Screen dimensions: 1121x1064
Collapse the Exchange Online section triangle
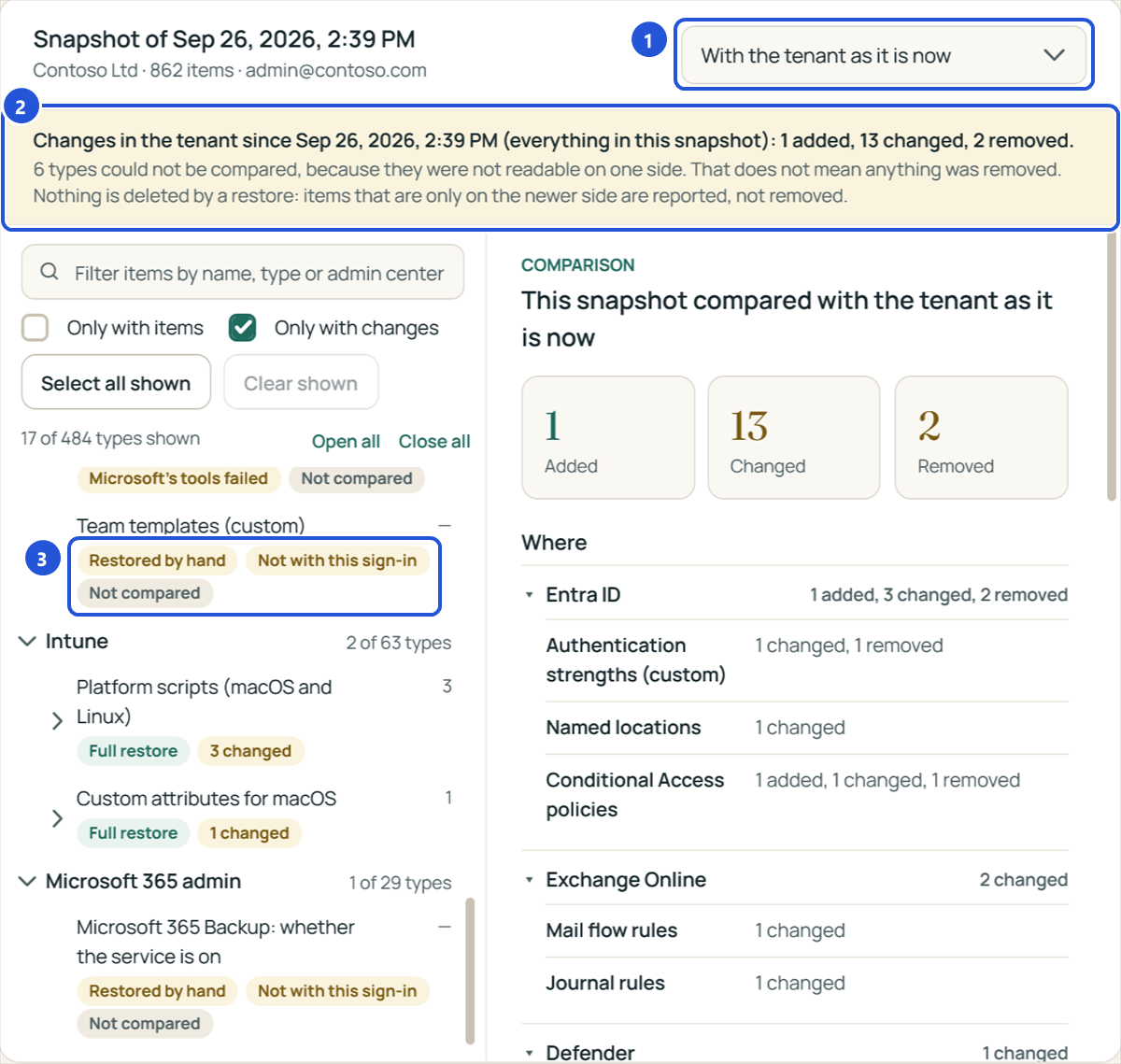click(530, 880)
